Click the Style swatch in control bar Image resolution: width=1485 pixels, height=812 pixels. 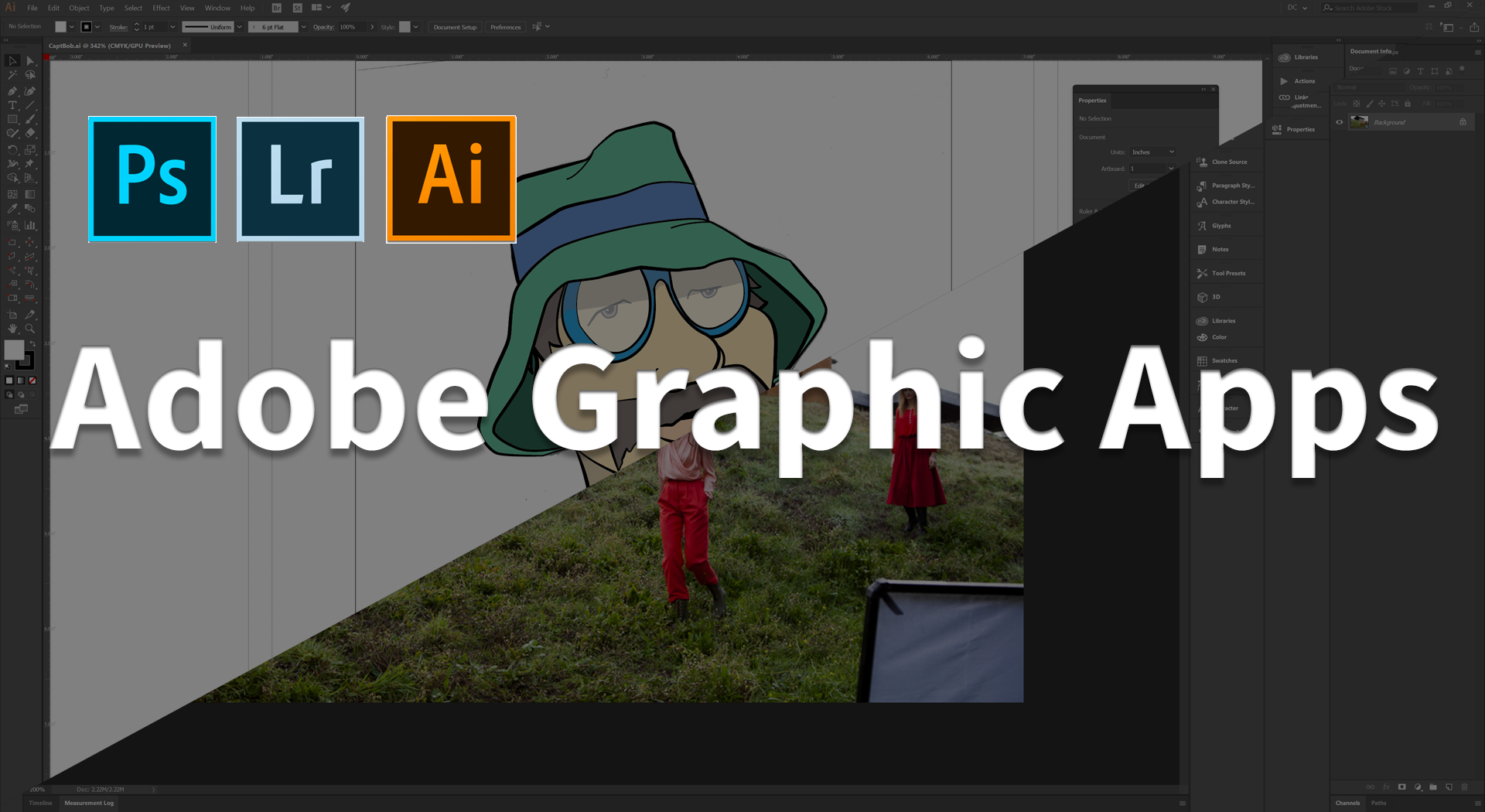(405, 27)
